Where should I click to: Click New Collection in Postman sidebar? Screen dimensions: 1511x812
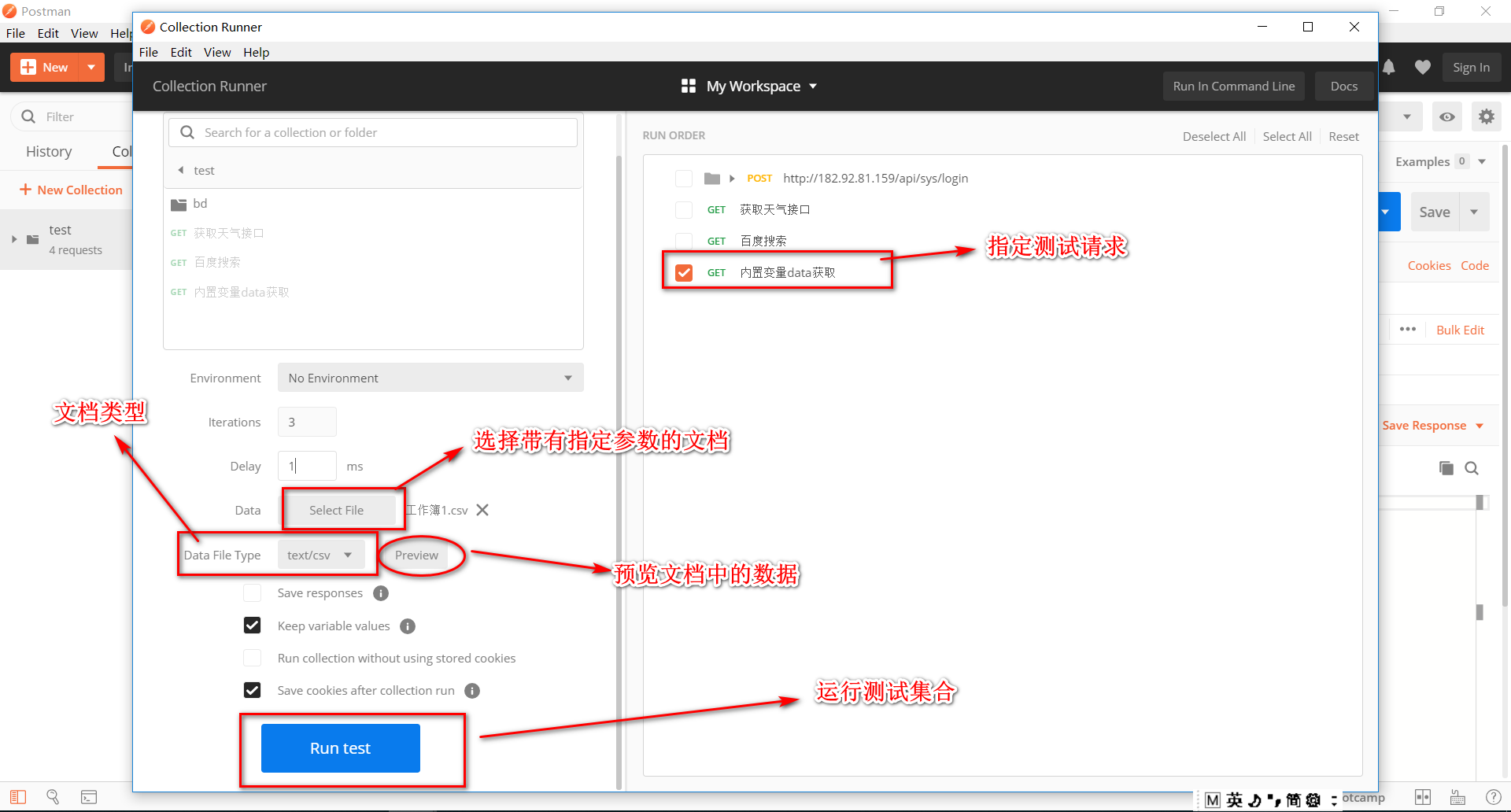71,190
